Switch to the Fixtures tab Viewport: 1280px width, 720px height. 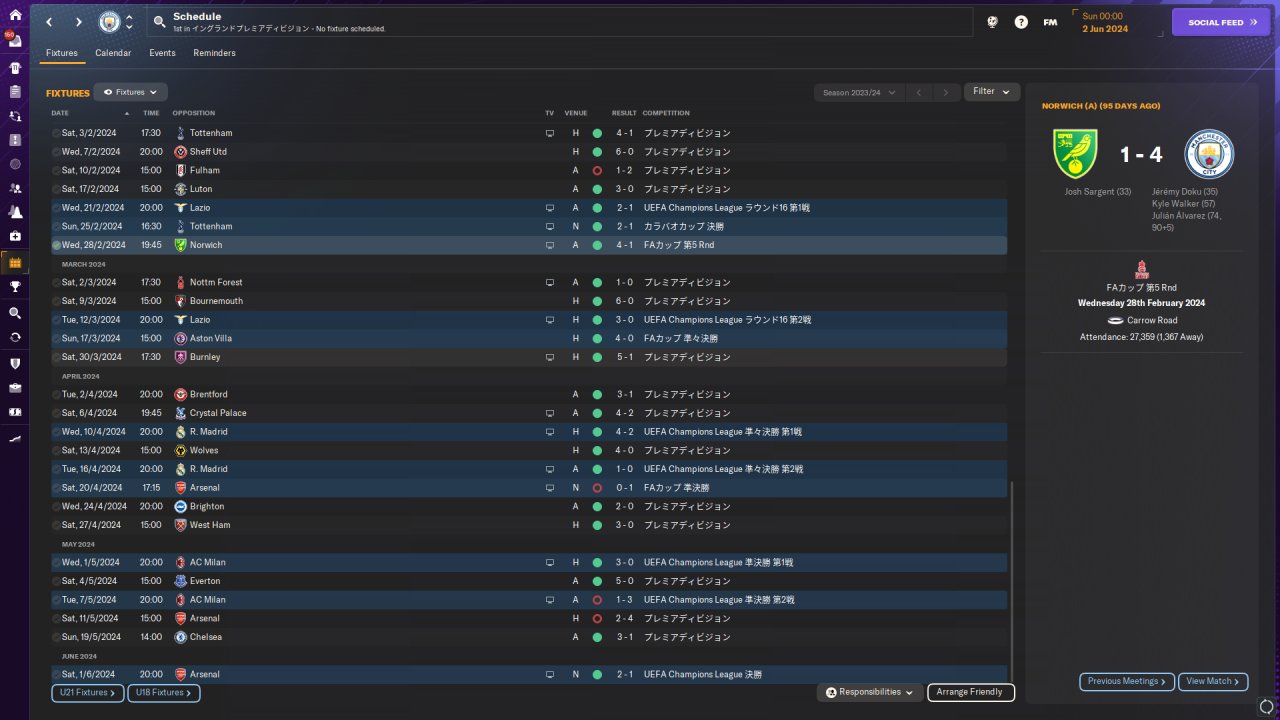[x=62, y=53]
